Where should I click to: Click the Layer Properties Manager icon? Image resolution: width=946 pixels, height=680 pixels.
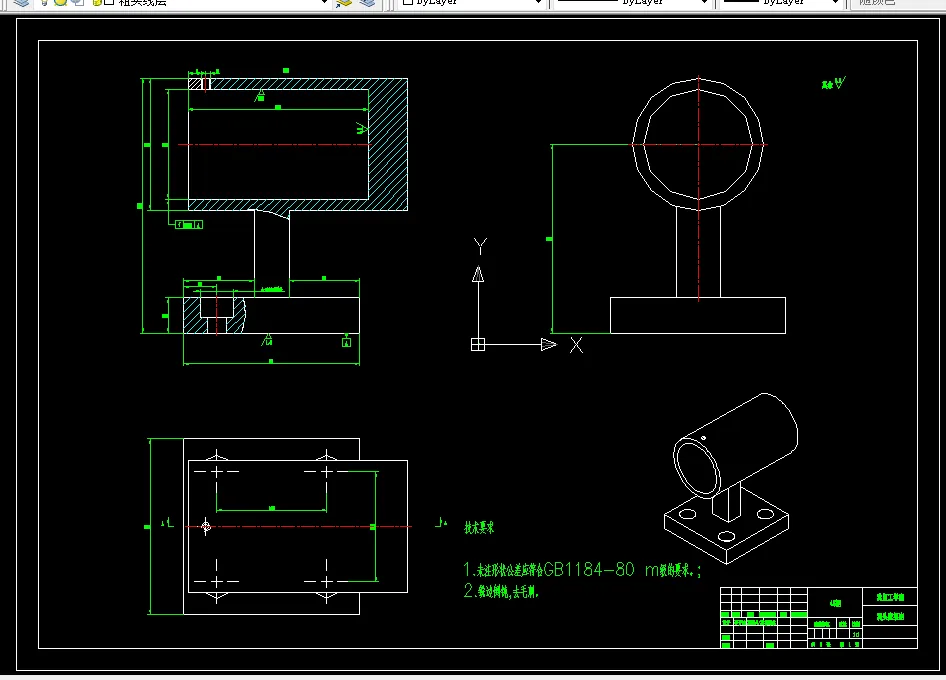point(22,2)
